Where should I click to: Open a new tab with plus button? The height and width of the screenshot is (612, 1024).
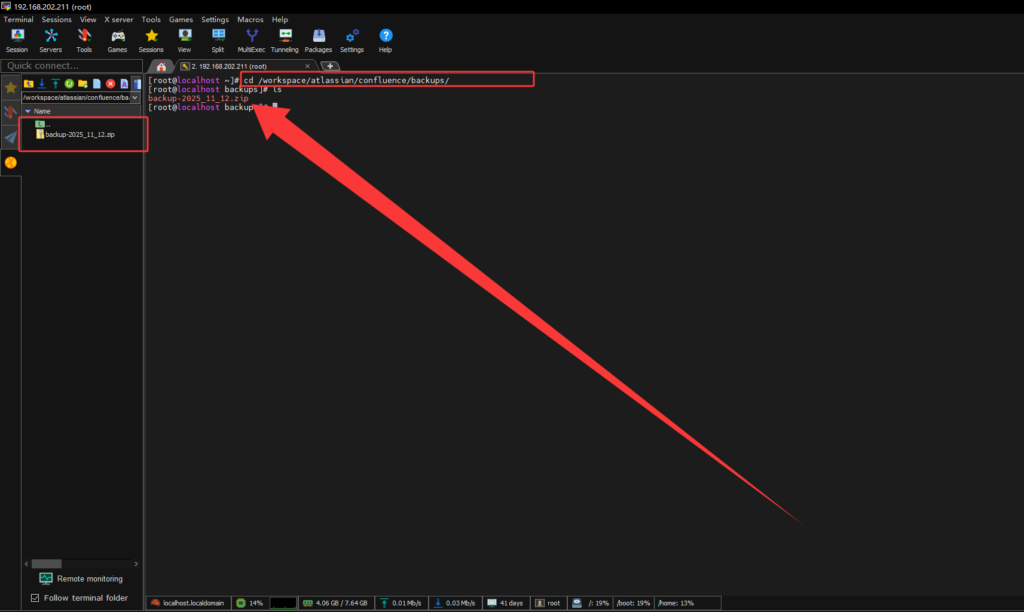329,66
